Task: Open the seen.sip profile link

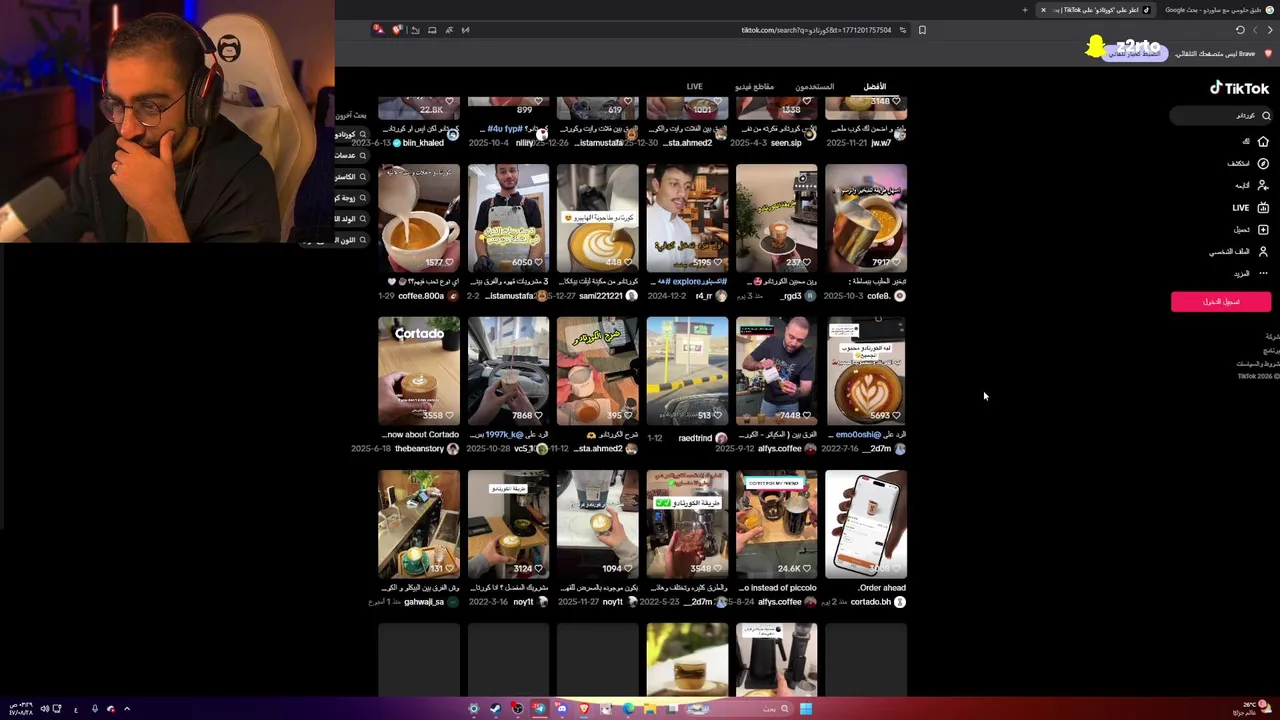Action: [x=786, y=143]
